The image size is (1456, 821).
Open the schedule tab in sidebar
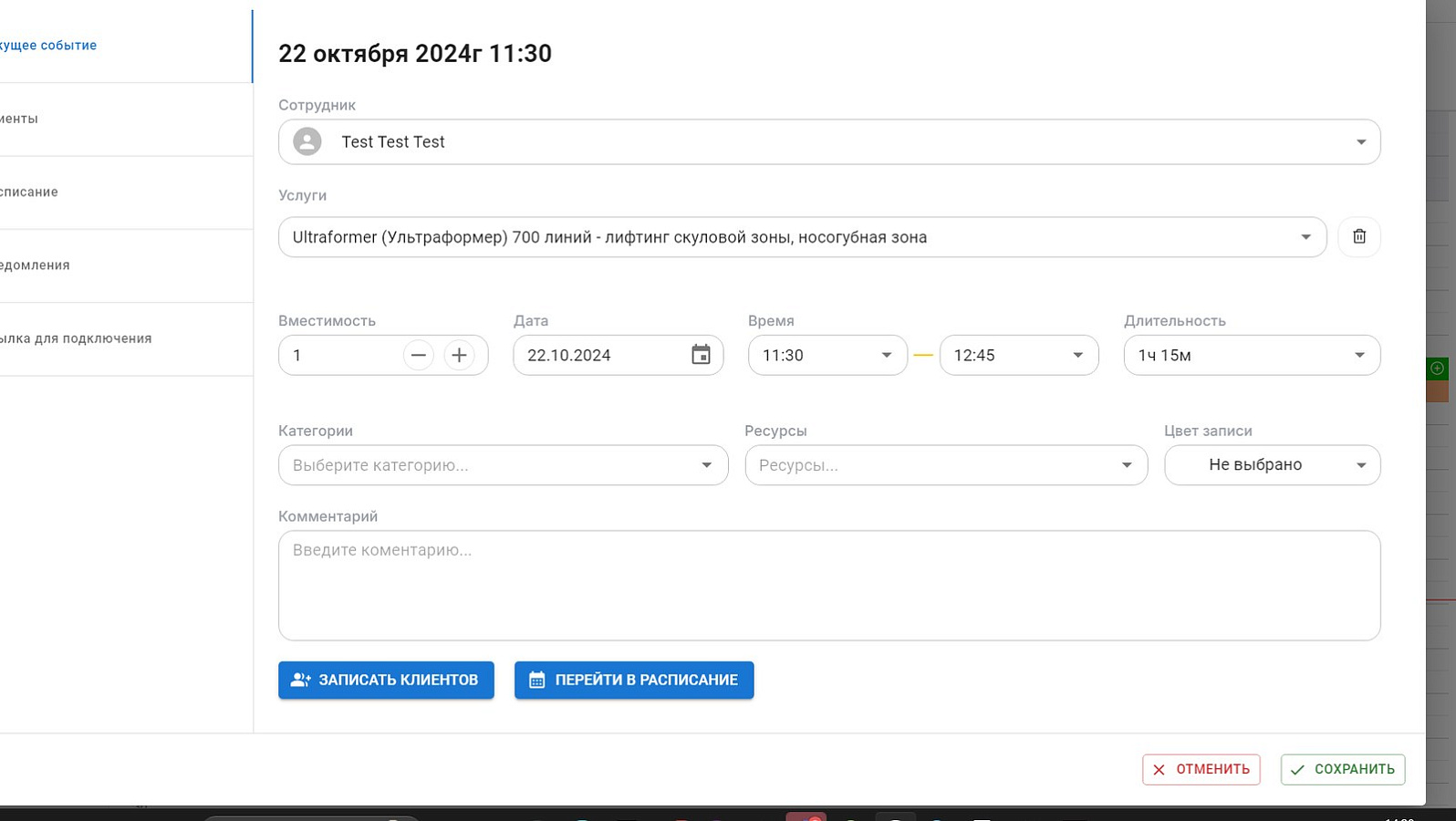[x=126, y=192]
